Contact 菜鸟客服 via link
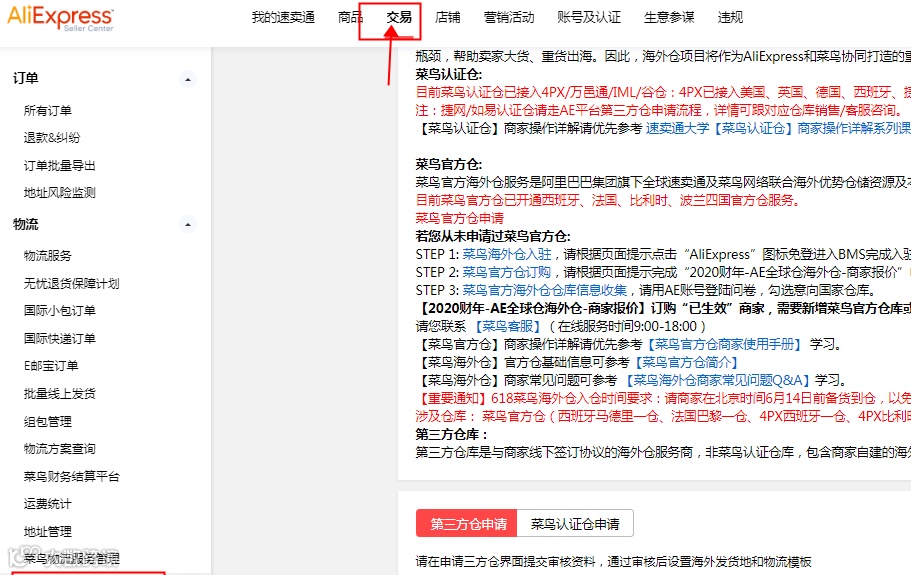The width and height of the screenshot is (911, 575). (x=508, y=326)
